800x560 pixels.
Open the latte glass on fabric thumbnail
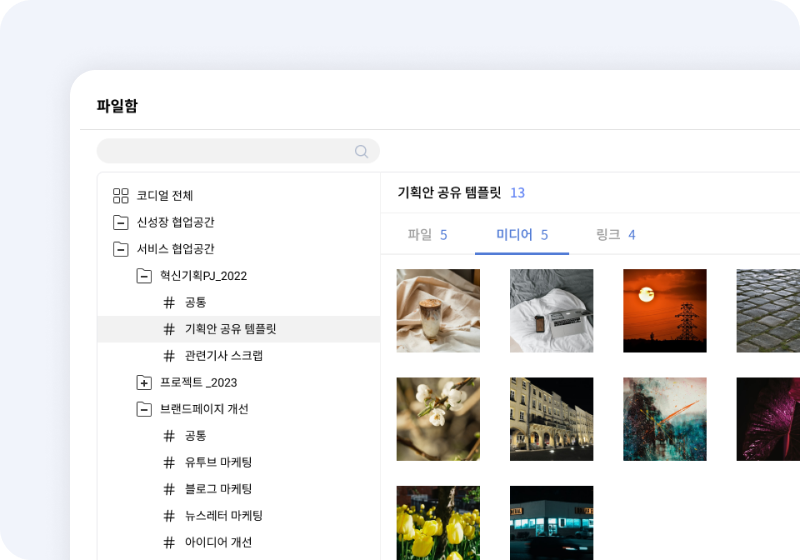(x=438, y=311)
